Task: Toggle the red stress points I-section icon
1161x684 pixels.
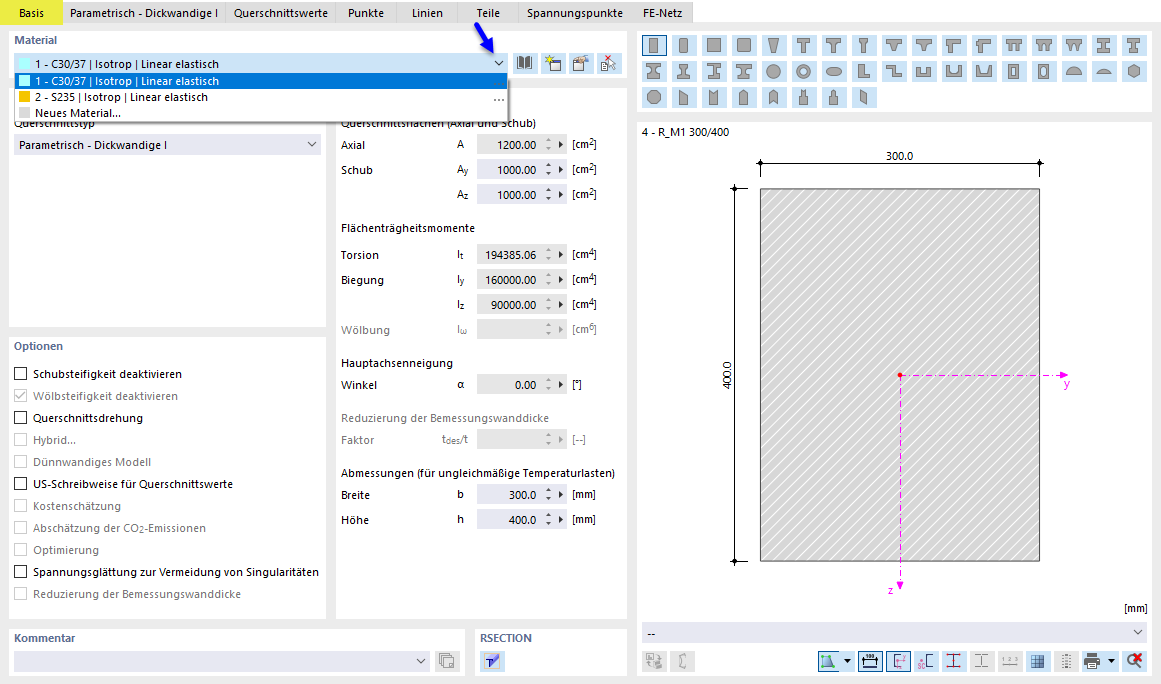Action: click(x=954, y=660)
